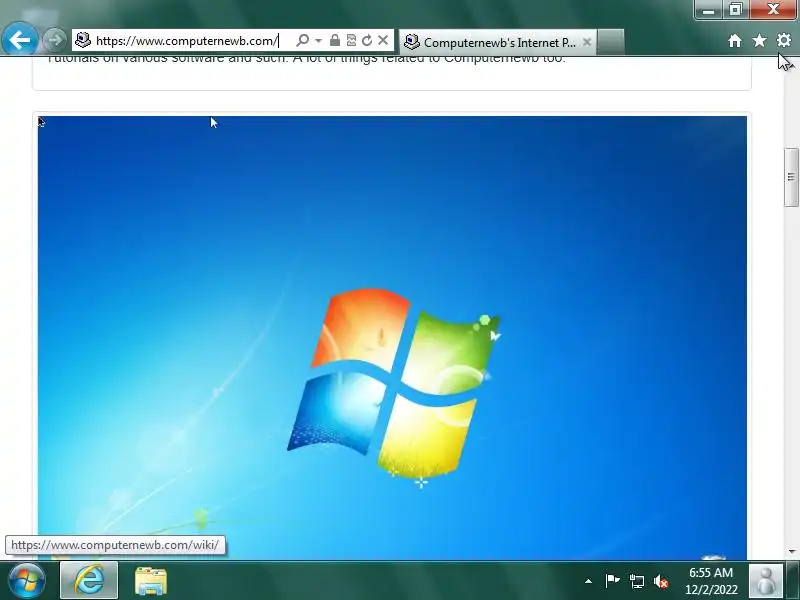Click the security lock icon

tap(335, 40)
